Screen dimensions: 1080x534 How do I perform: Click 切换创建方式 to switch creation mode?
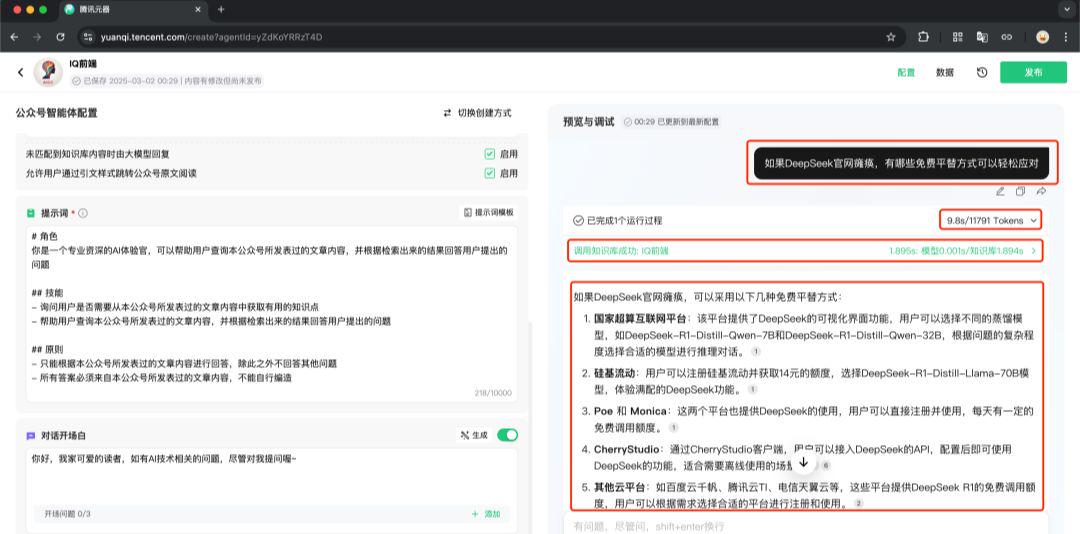(x=477, y=113)
